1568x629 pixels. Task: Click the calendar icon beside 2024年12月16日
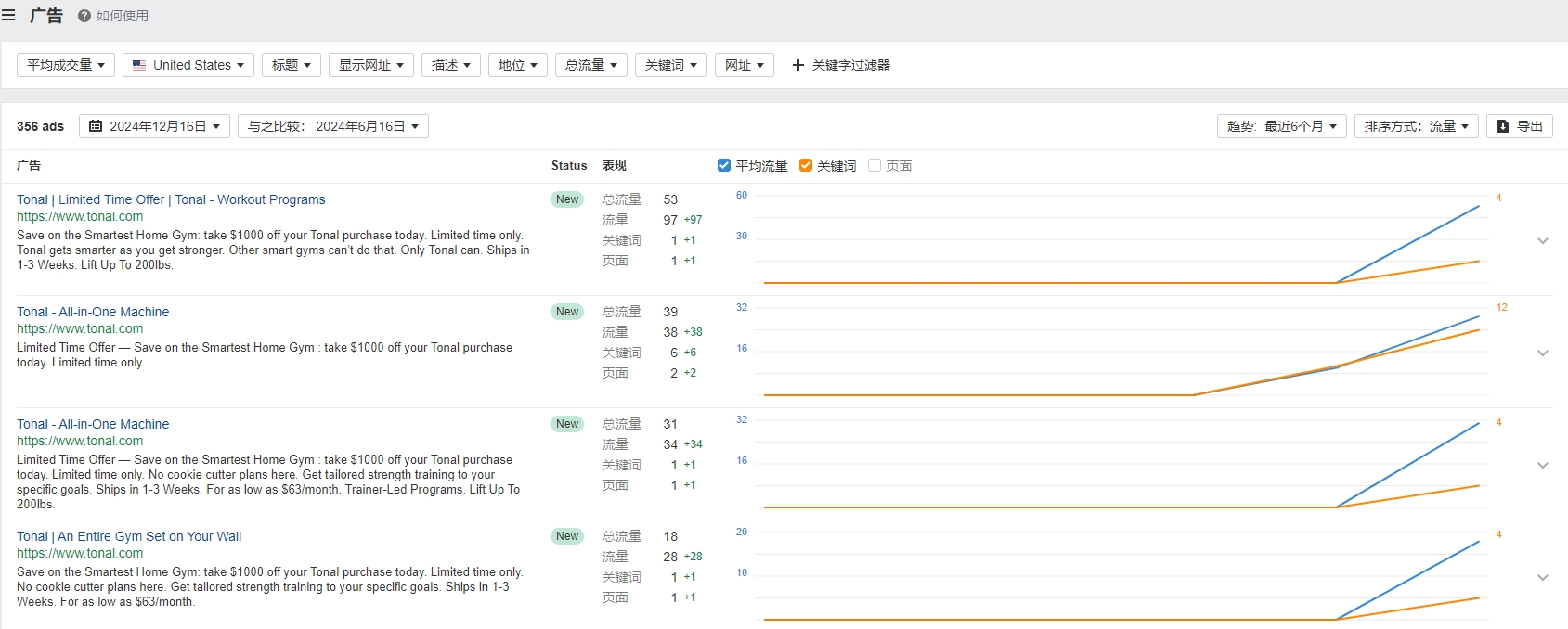coord(96,126)
